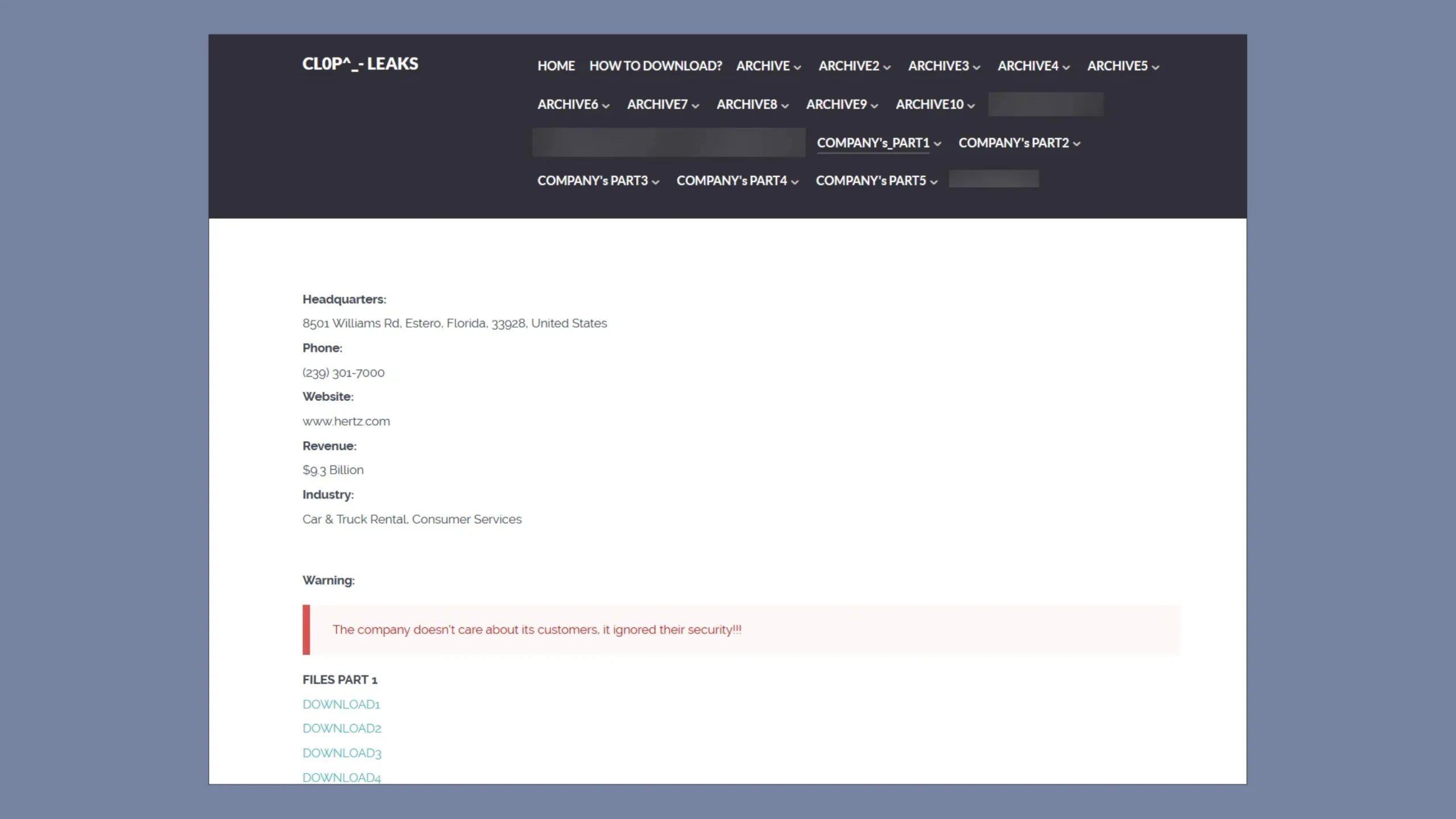The width and height of the screenshot is (1456, 819).
Task: Click the DOWNLOAD3 link
Action: (342, 753)
